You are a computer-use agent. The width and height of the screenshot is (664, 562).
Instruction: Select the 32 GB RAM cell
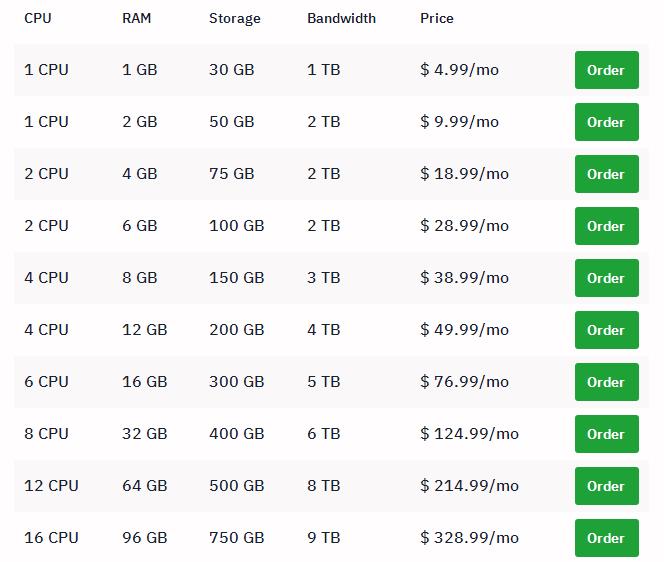click(144, 434)
